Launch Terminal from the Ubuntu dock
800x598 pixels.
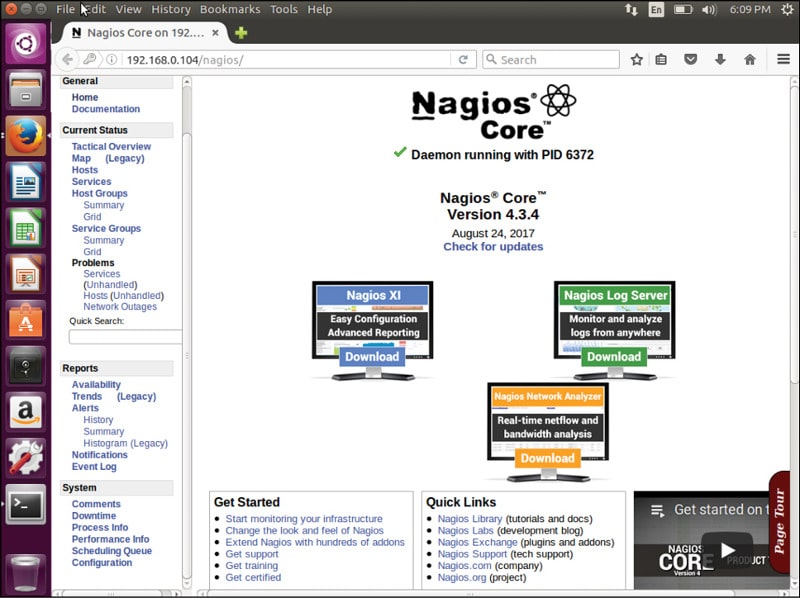point(26,506)
